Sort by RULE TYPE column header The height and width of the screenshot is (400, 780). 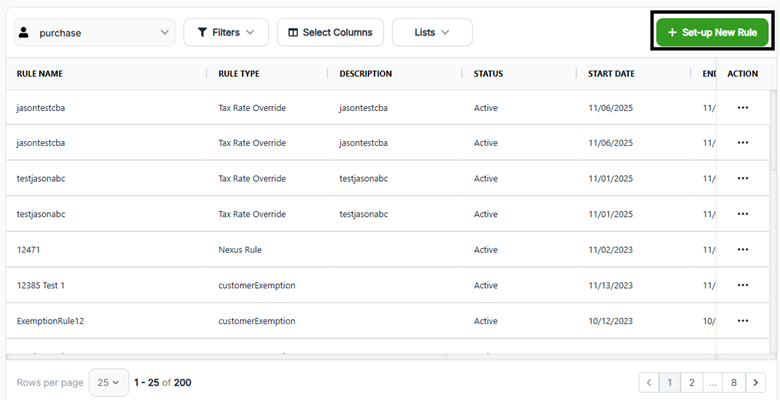[x=239, y=74]
